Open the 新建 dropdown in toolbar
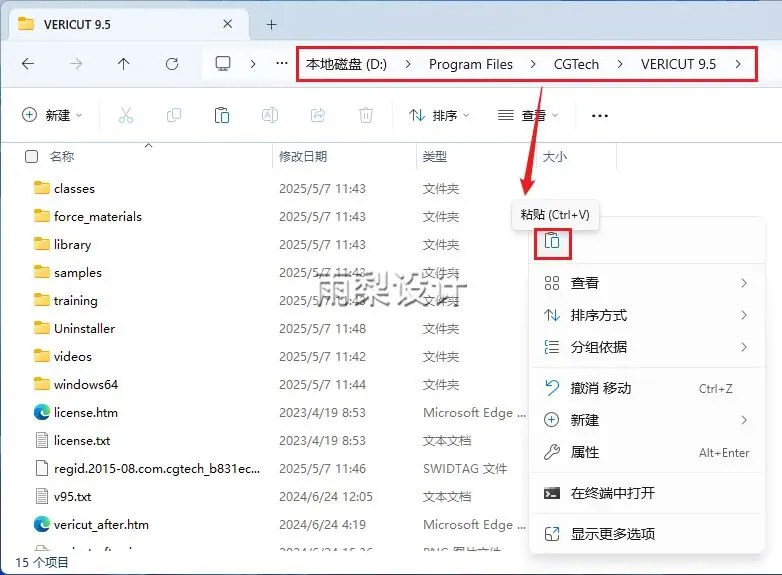 point(52,115)
